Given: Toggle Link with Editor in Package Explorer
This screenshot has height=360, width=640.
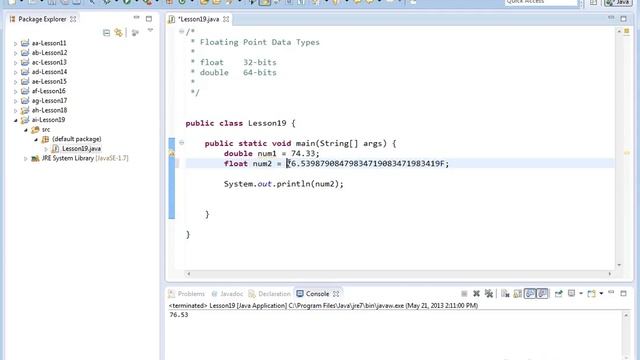Looking at the screenshot, I should click(119, 33).
